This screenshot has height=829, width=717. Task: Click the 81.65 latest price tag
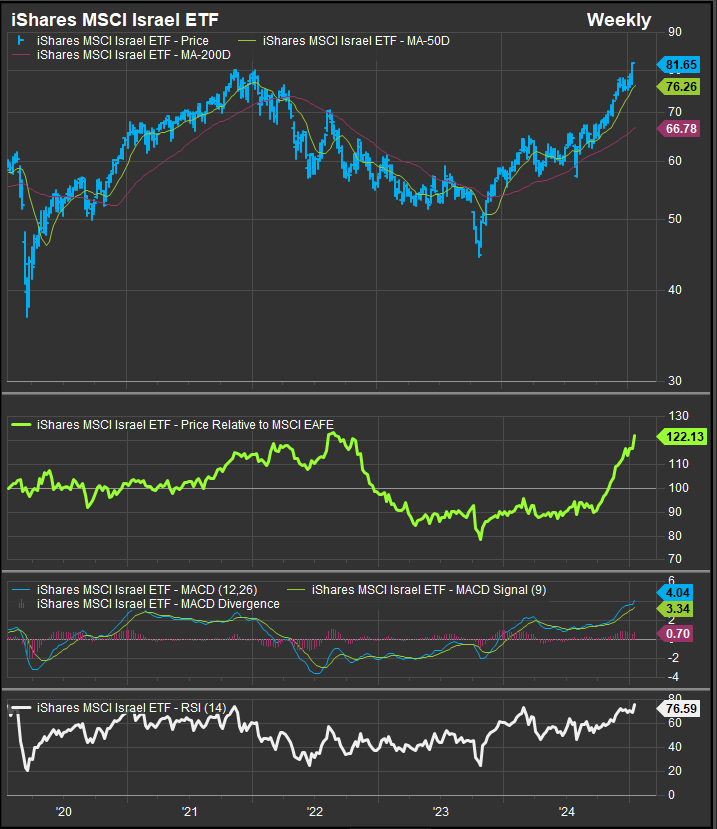[x=678, y=65]
